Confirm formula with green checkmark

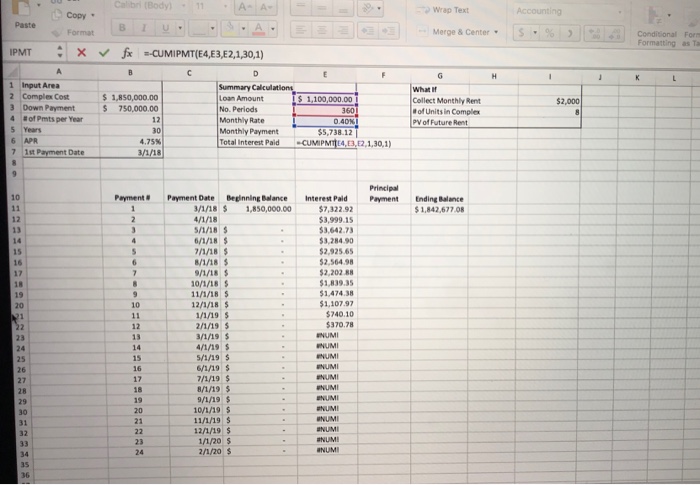(x=104, y=53)
